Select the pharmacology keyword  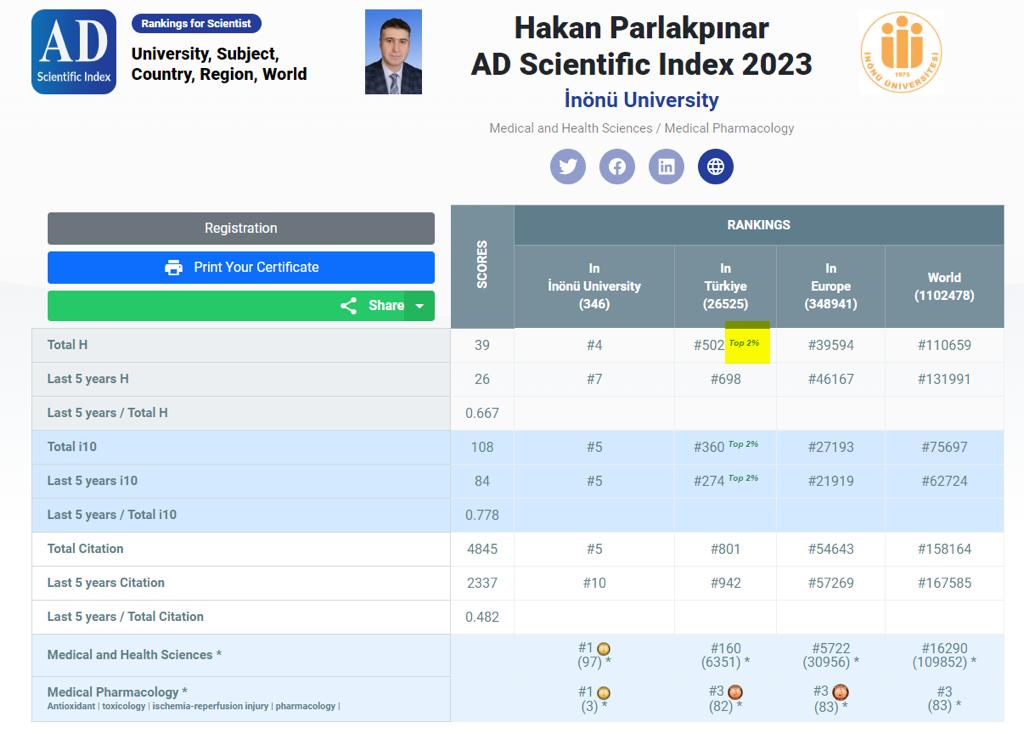(306, 706)
